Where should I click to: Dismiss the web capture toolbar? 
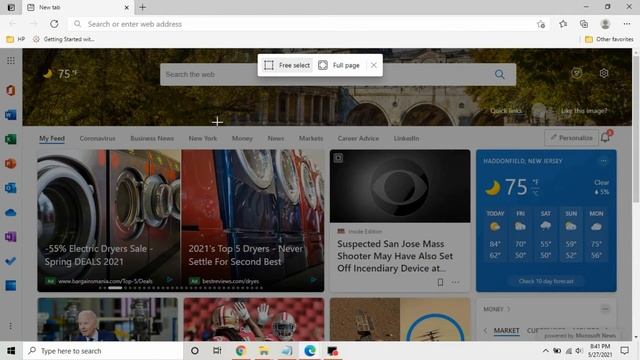373,65
